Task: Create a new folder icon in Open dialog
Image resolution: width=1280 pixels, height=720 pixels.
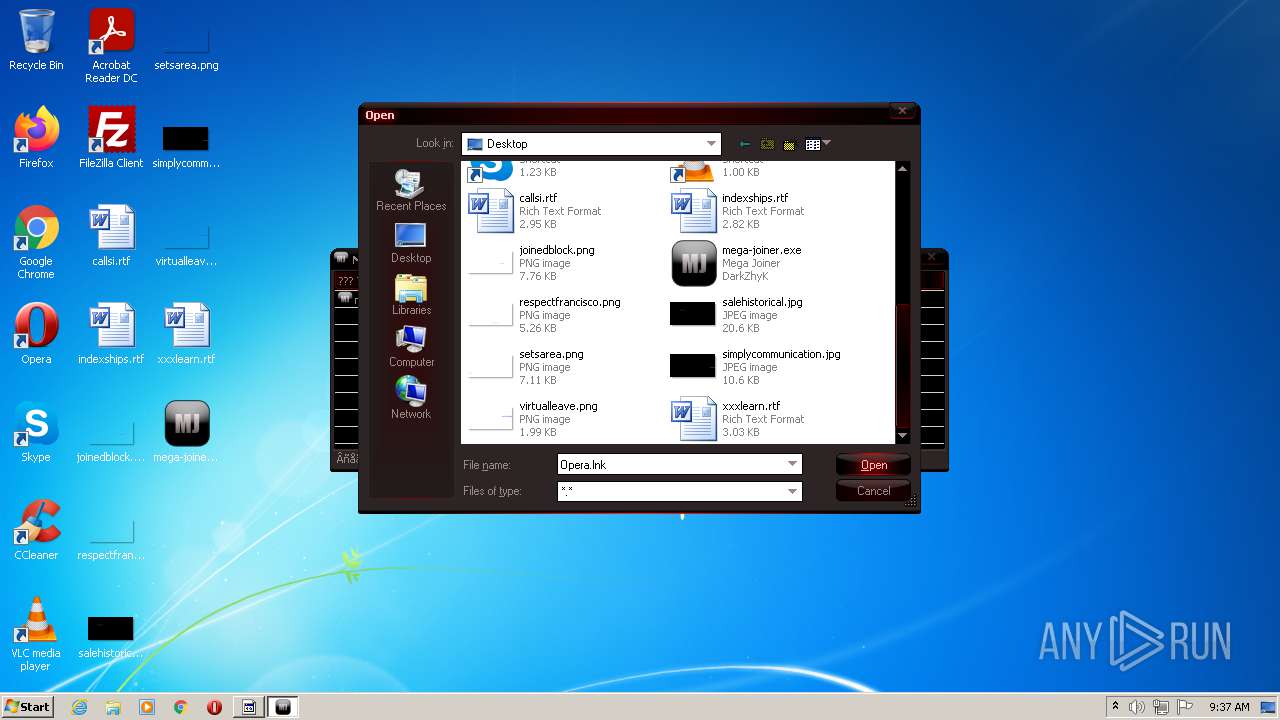Action: 789,144
